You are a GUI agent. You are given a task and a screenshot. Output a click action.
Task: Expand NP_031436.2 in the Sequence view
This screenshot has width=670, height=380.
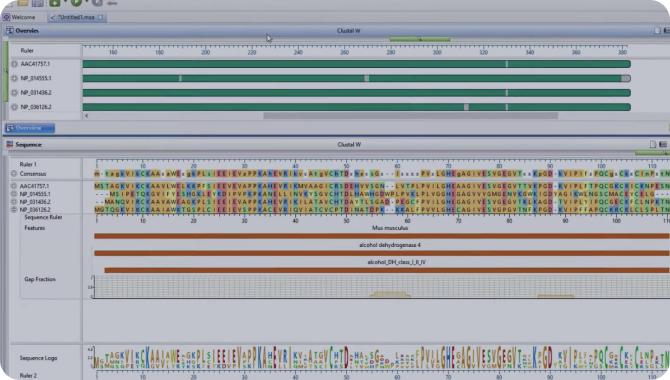tap(14, 201)
